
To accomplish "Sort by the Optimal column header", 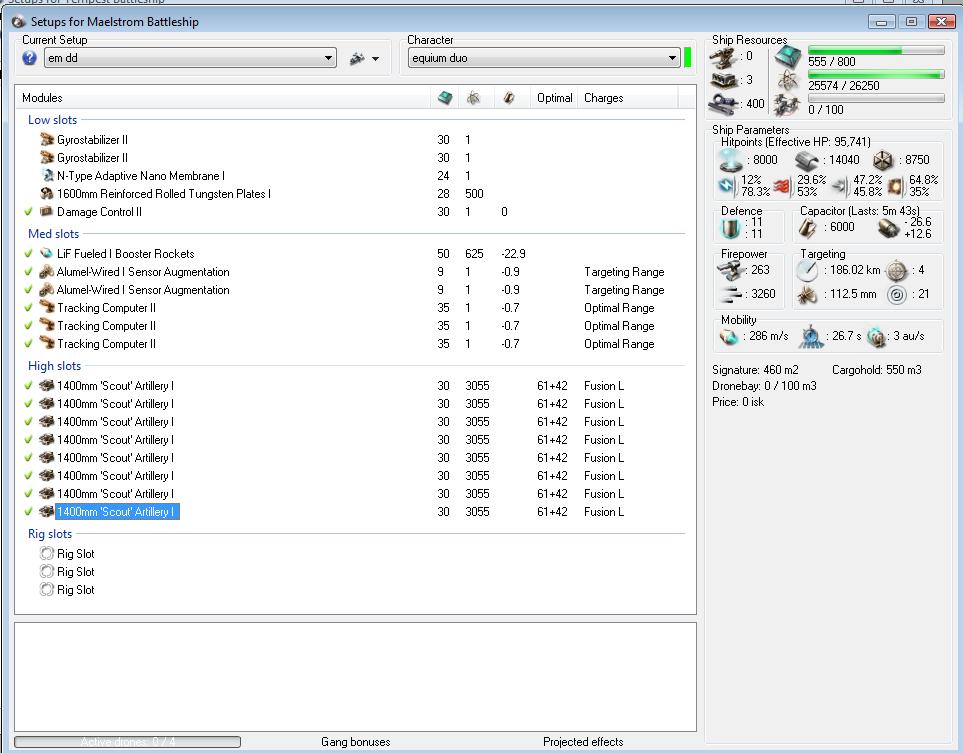I will click(x=554, y=98).
